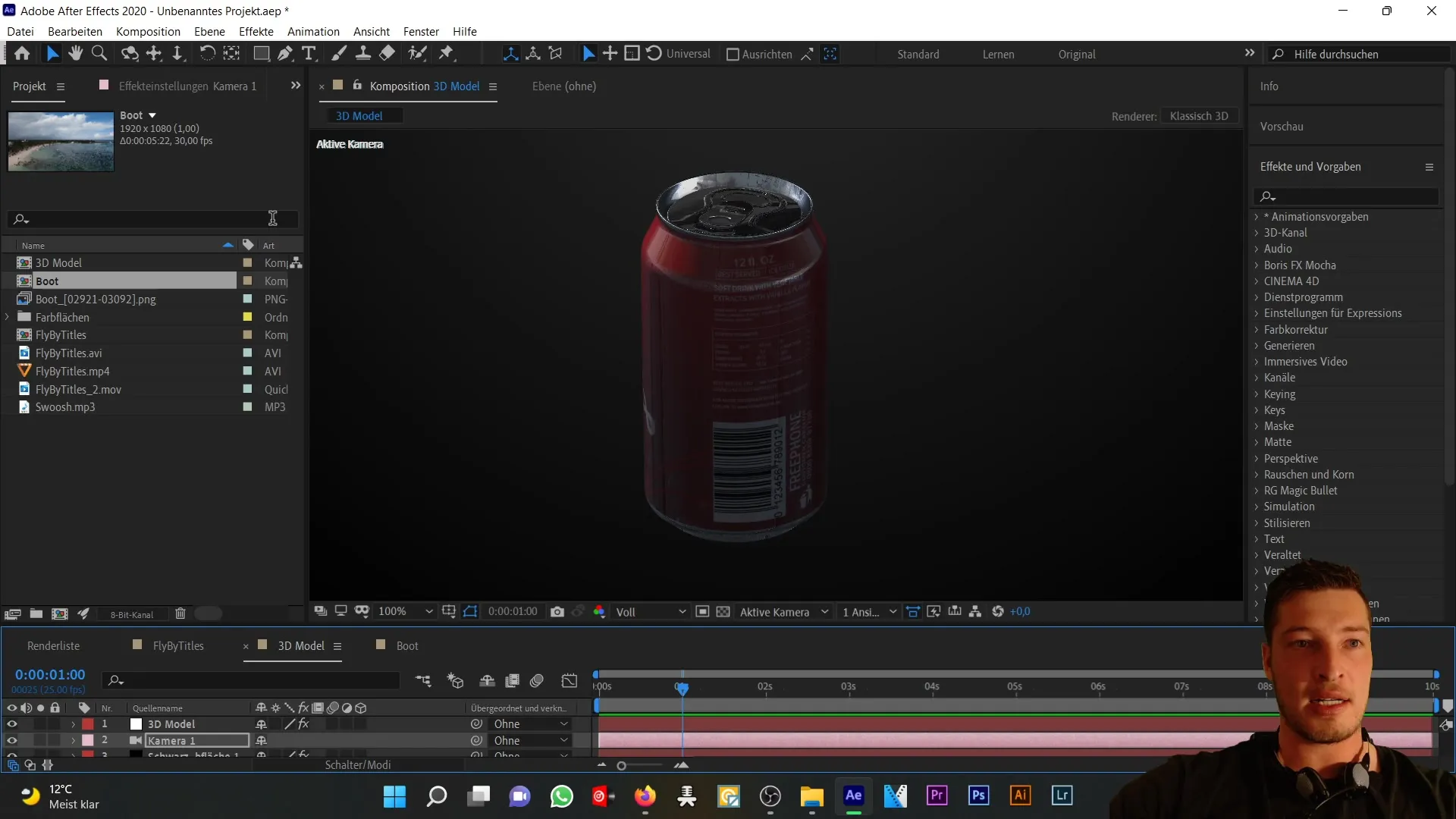Open the 100% magnification dropdown
The width and height of the screenshot is (1456, 819).
coord(406,612)
